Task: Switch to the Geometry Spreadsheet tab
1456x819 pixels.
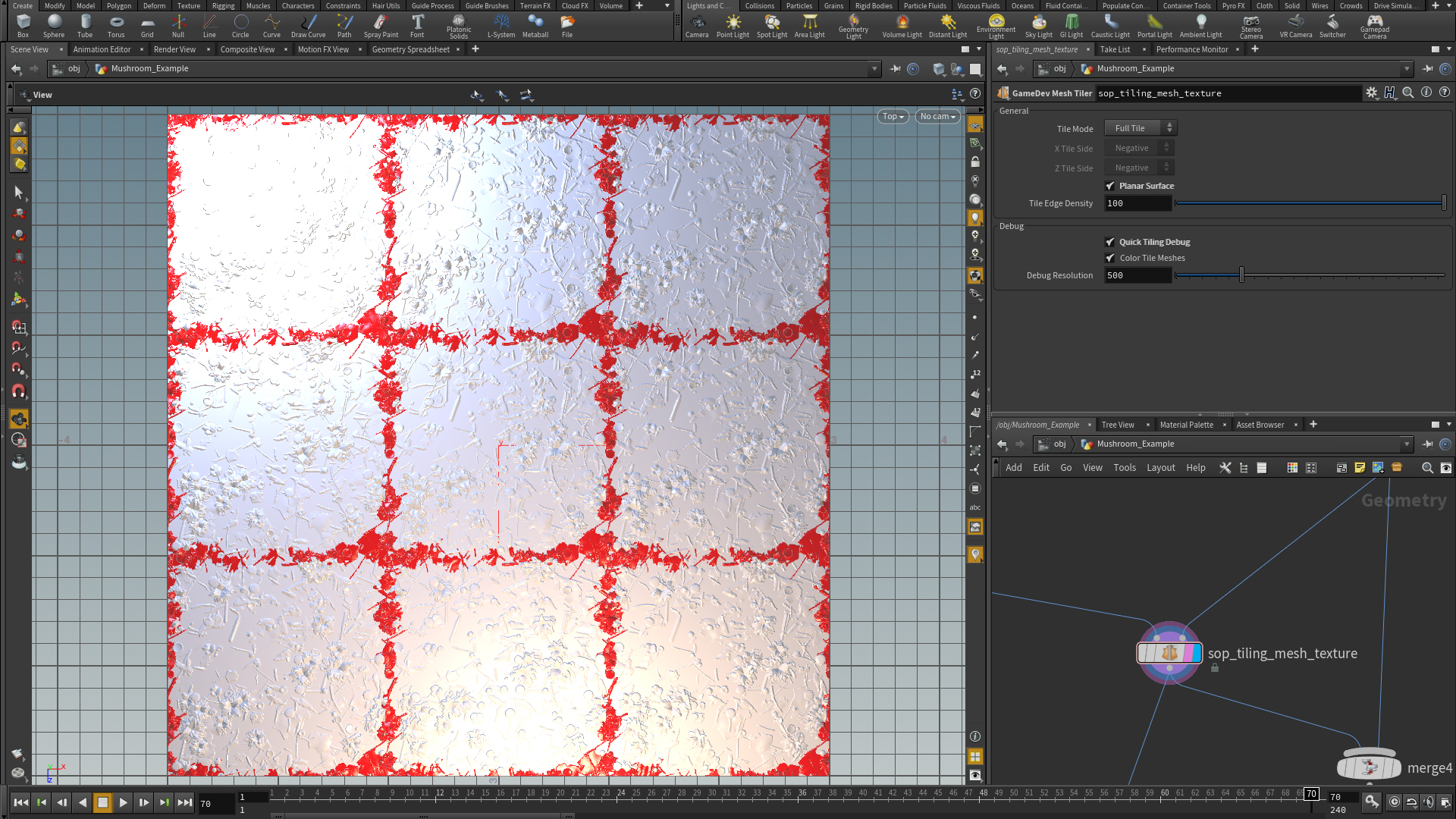Action: [x=410, y=49]
